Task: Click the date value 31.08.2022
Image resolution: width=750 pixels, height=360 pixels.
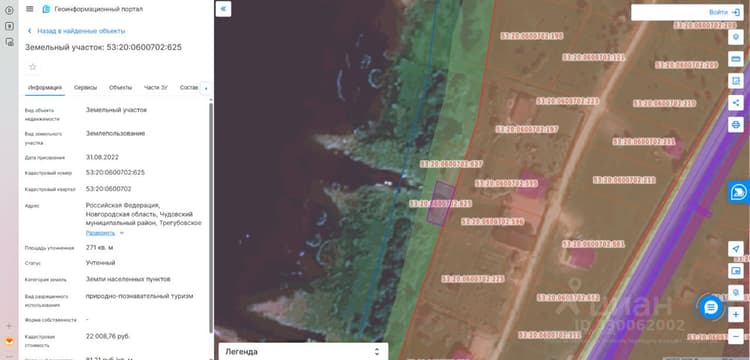Action: click(102, 157)
